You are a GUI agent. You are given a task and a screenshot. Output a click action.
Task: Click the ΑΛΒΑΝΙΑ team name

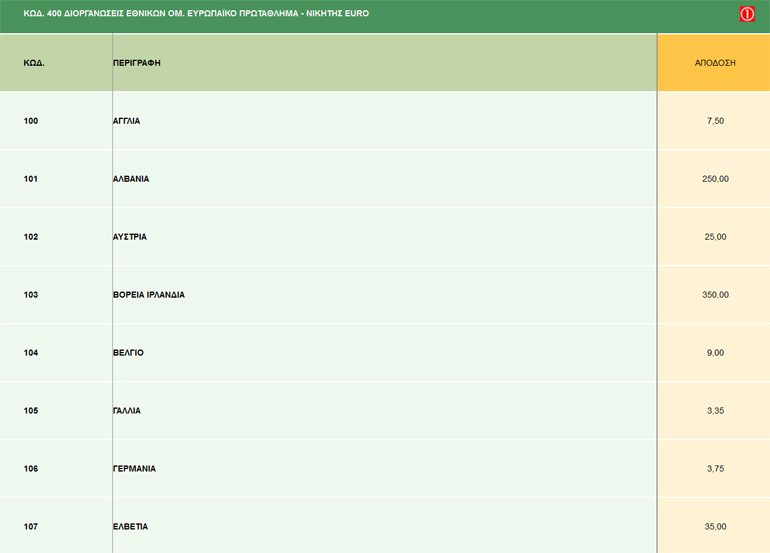click(x=130, y=179)
